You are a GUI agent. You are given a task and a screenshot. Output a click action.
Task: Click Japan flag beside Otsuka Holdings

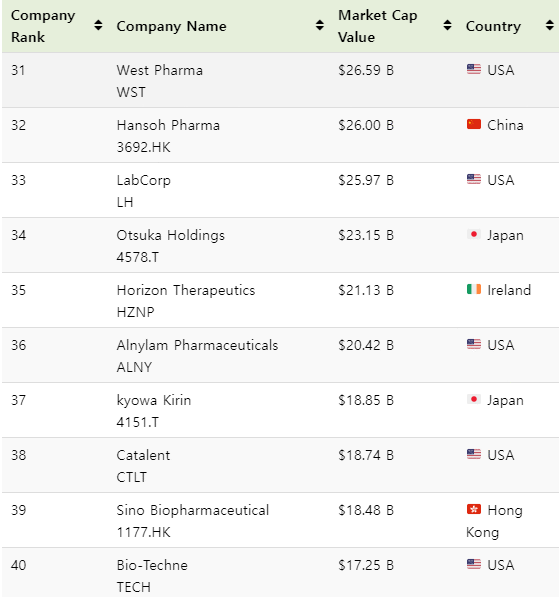474,234
